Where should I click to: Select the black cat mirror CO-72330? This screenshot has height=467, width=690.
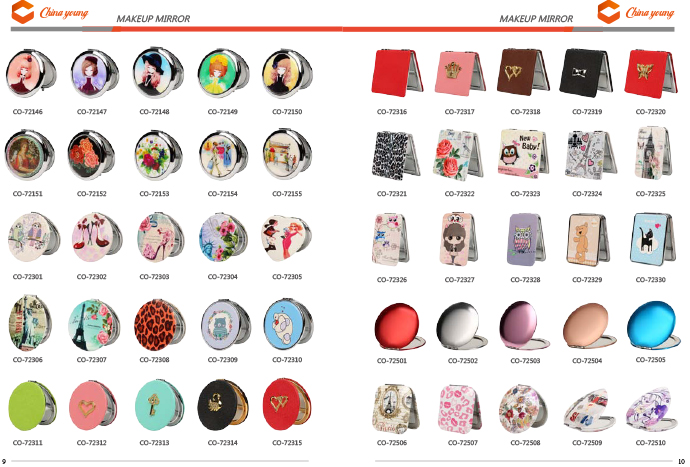653,239
